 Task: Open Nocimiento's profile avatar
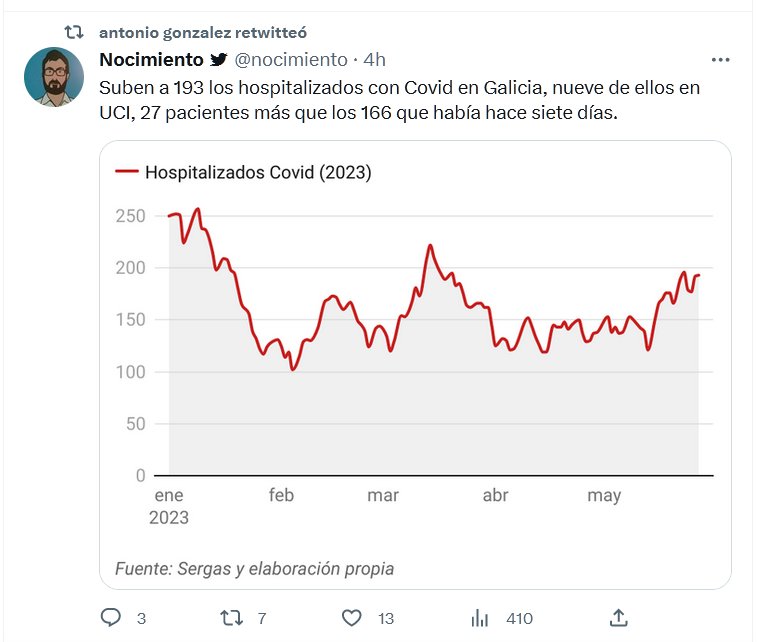click(x=53, y=76)
